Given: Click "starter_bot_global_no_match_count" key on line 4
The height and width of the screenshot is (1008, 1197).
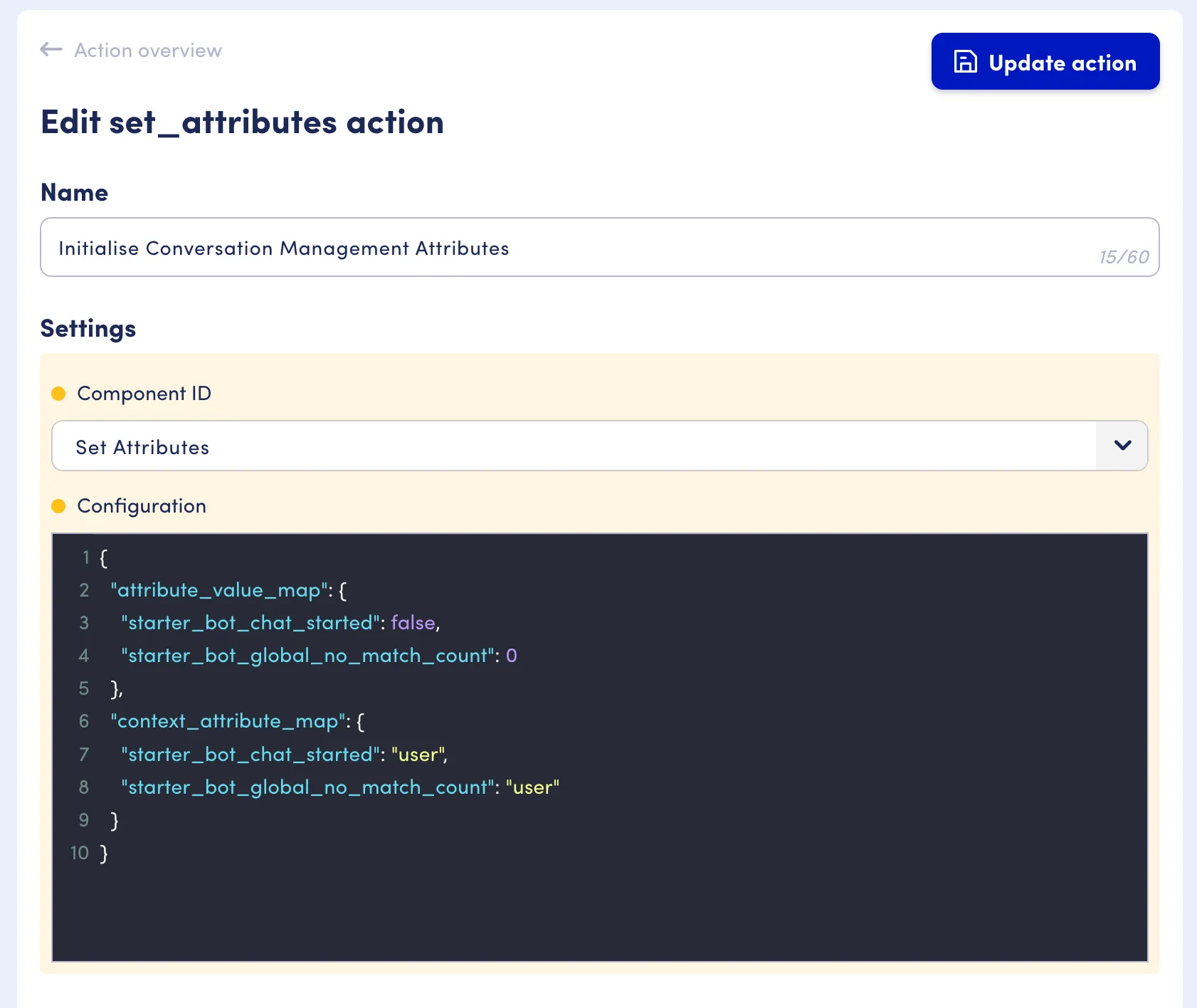Looking at the screenshot, I should pyautogui.click(x=307, y=656).
